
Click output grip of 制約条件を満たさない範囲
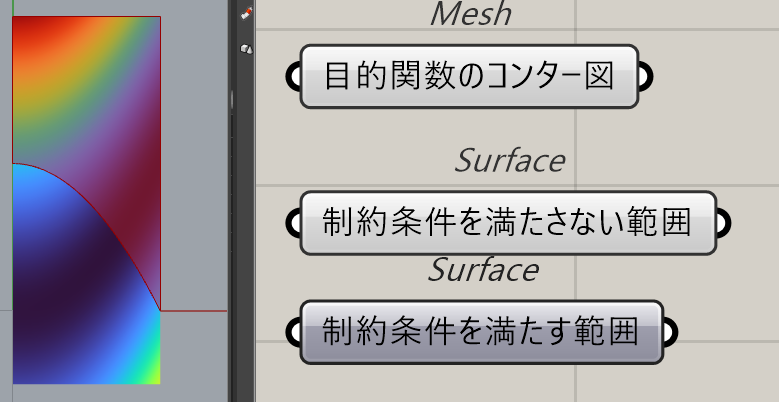tap(724, 223)
